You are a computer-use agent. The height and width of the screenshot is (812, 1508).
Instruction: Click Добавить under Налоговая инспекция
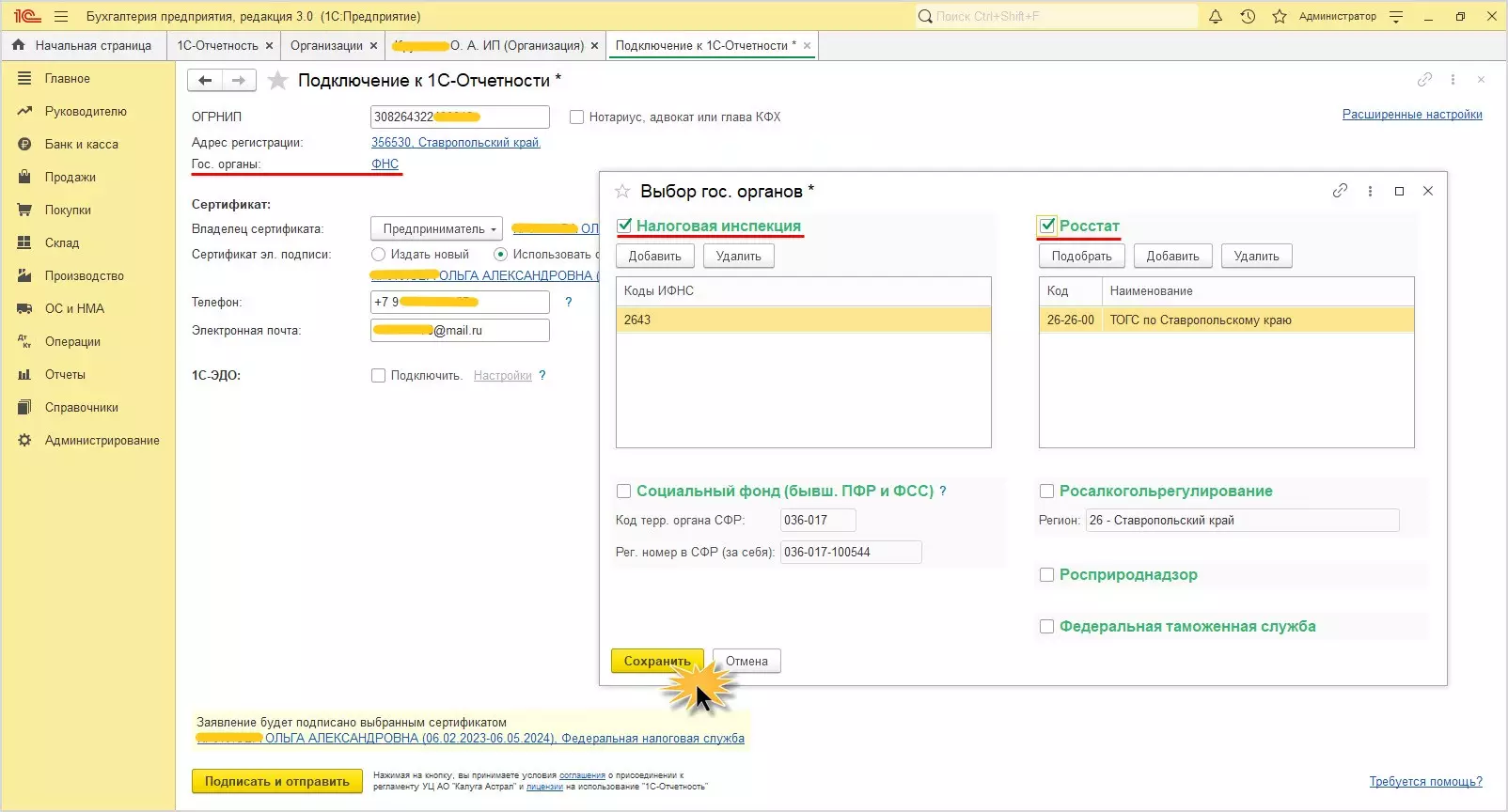click(x=655, y=256)
